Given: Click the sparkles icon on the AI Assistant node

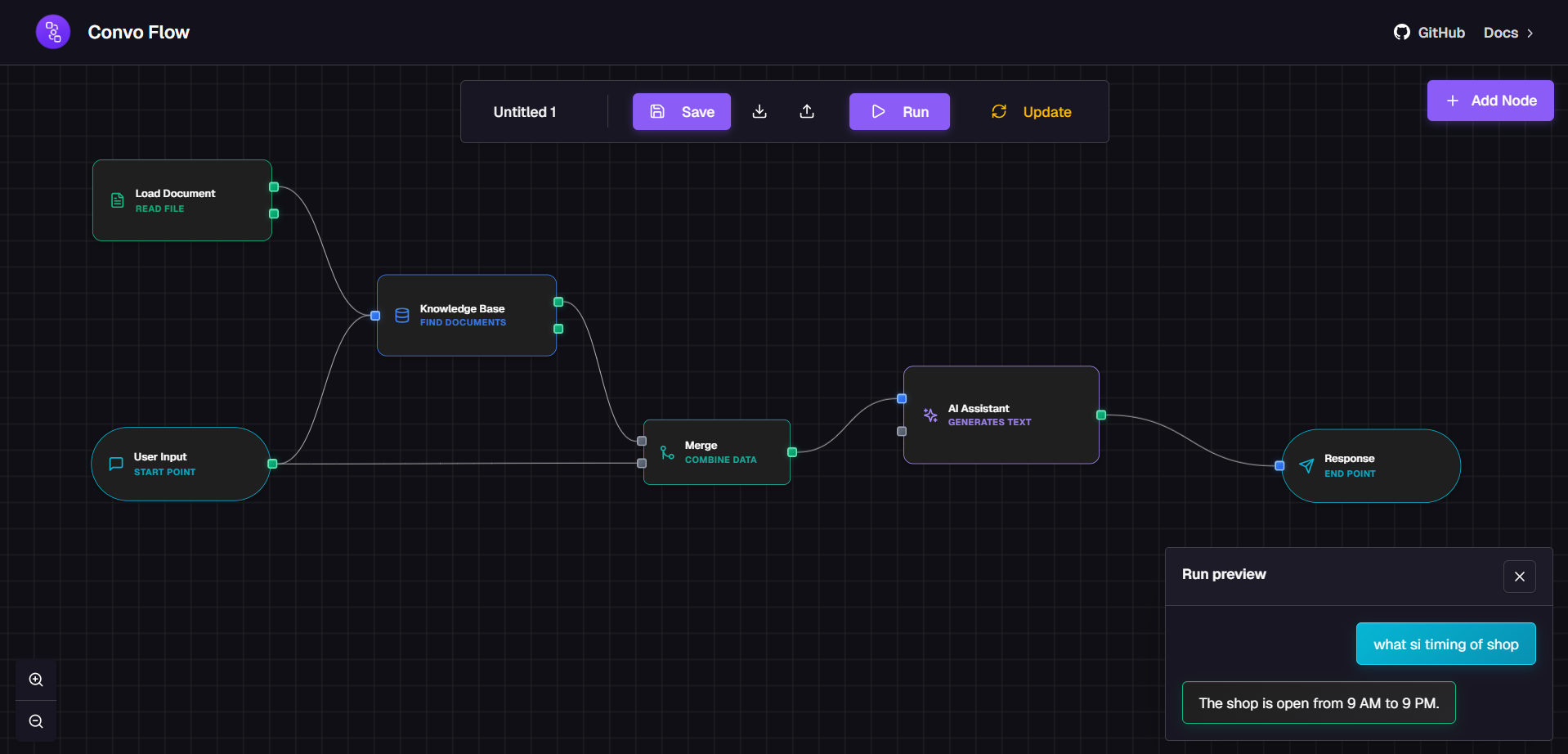Looking at the screenshot, I should (x=930, y=415).
